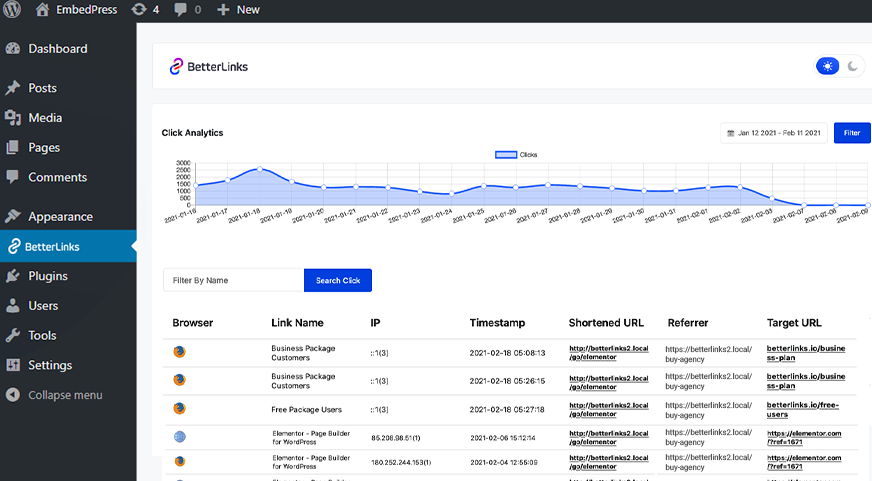Click the Posts pushpin icon

(x=13, y=88)
